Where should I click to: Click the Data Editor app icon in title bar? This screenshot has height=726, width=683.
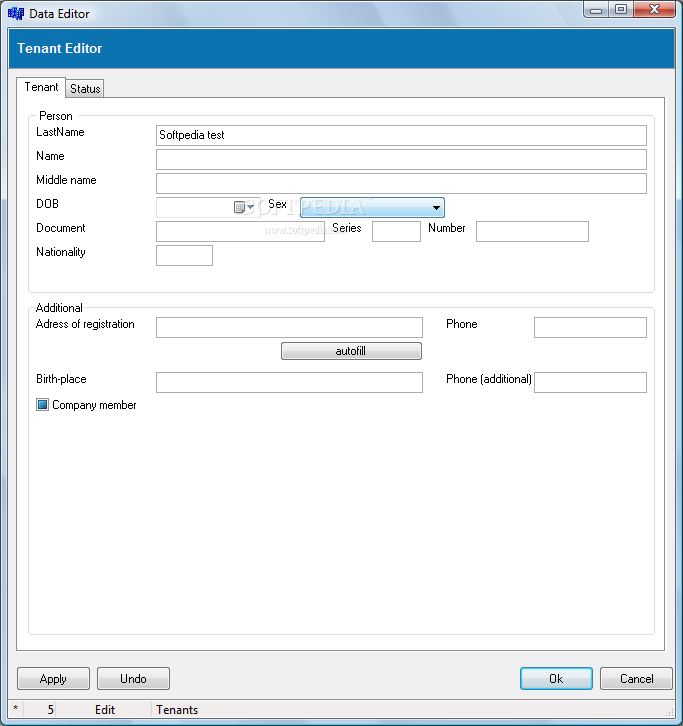tap(16, 13)
